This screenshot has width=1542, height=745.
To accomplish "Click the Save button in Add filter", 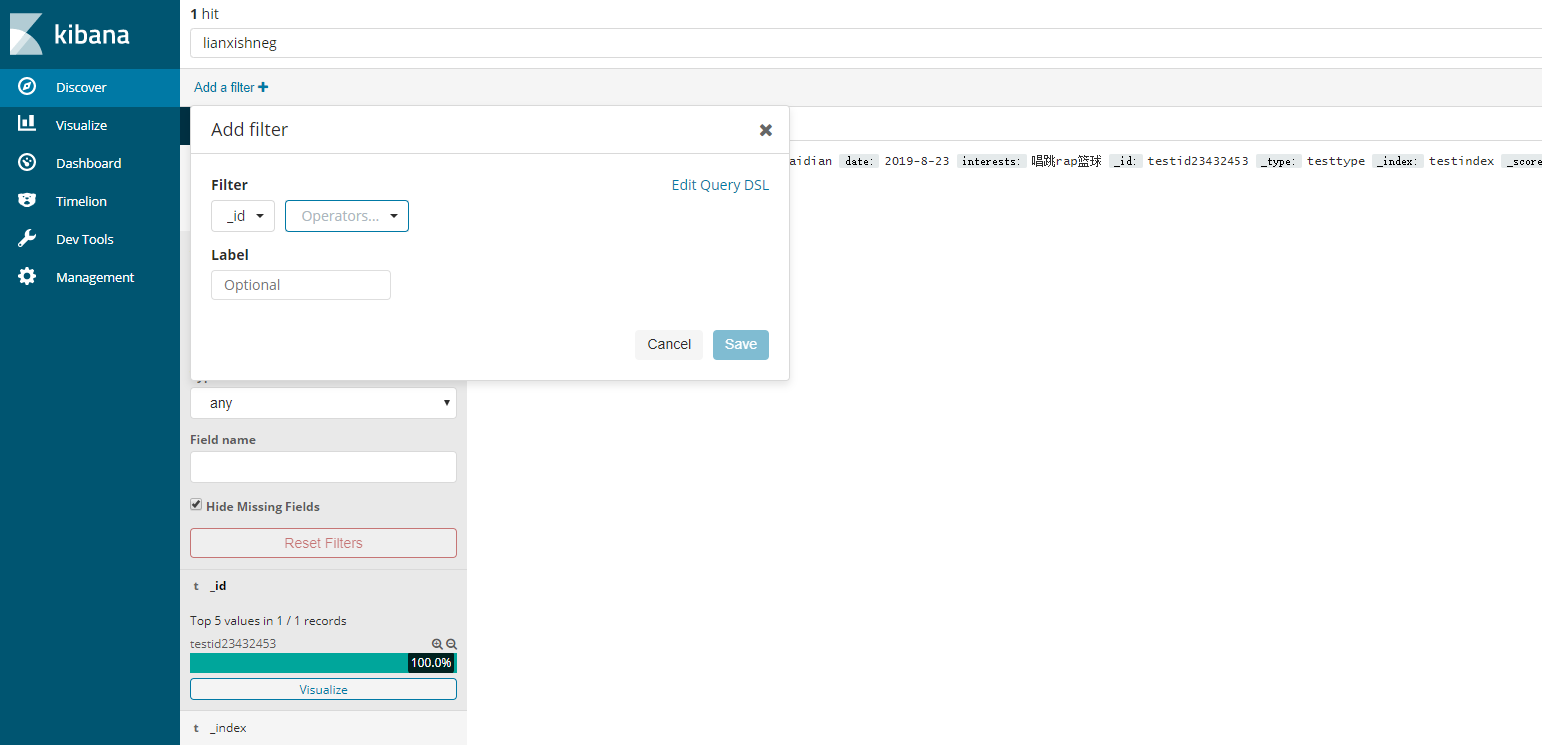I will point(741,344).
